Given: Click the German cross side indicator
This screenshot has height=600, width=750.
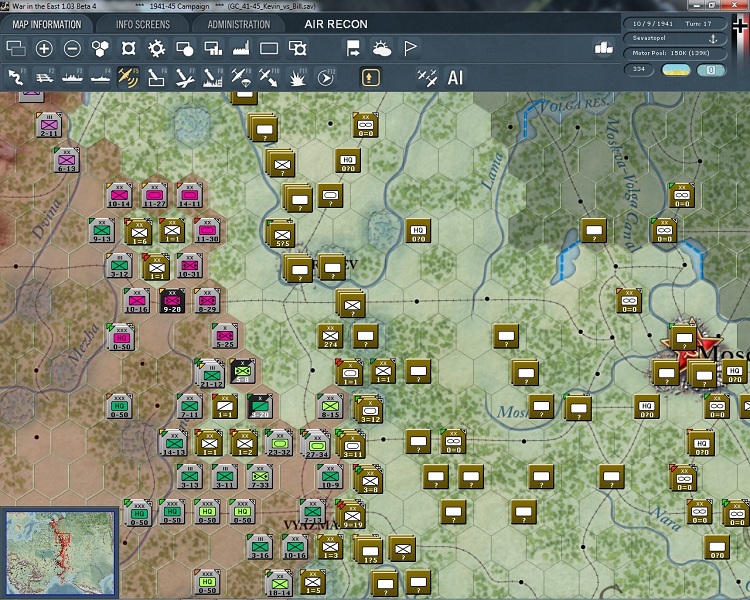Looking at the screenshot, I should pyautogui.click(x=739, y=25).
